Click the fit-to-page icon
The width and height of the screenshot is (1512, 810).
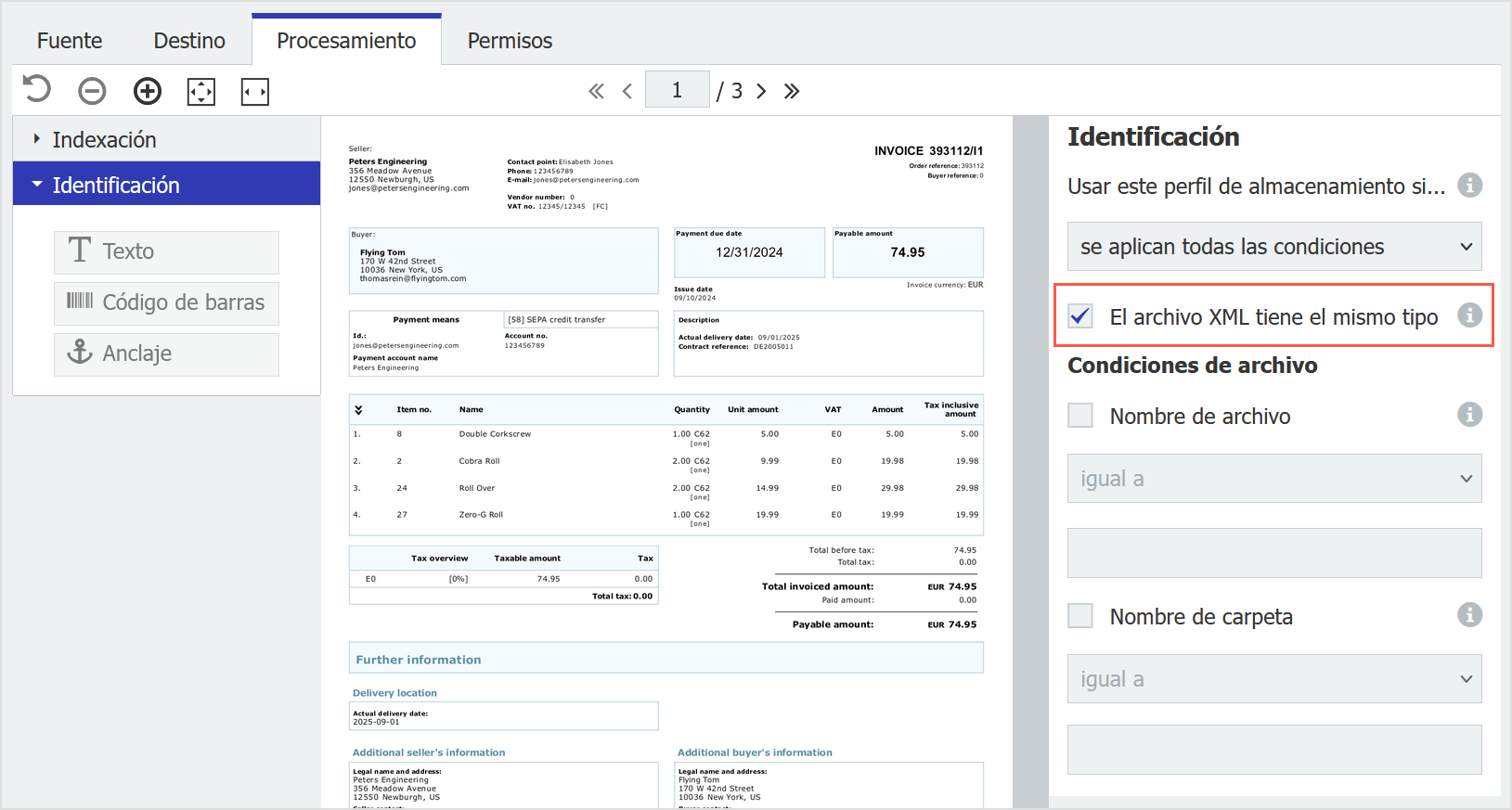(201, 91)
